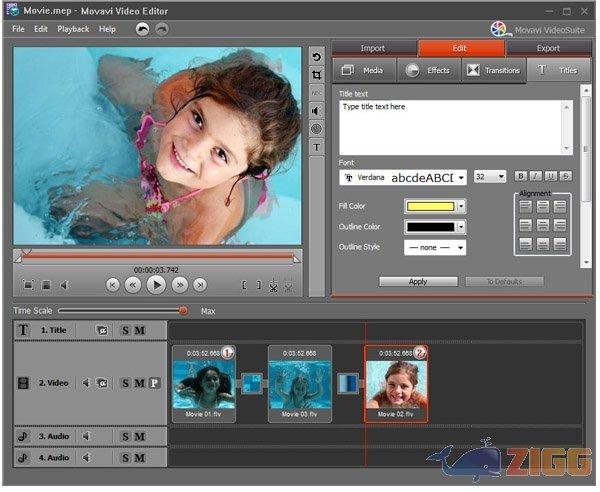The height and width of the screenshot is (492, 600).
Task: Click the To Defaults button
Action: [504, 282]
